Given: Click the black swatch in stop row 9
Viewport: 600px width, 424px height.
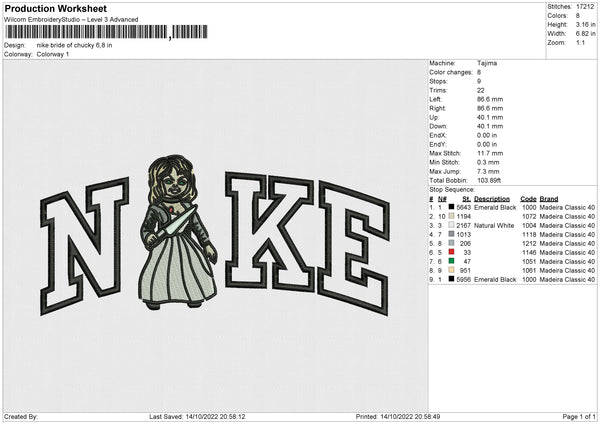Looking at the screenshot, I should (x=452, y=279).
